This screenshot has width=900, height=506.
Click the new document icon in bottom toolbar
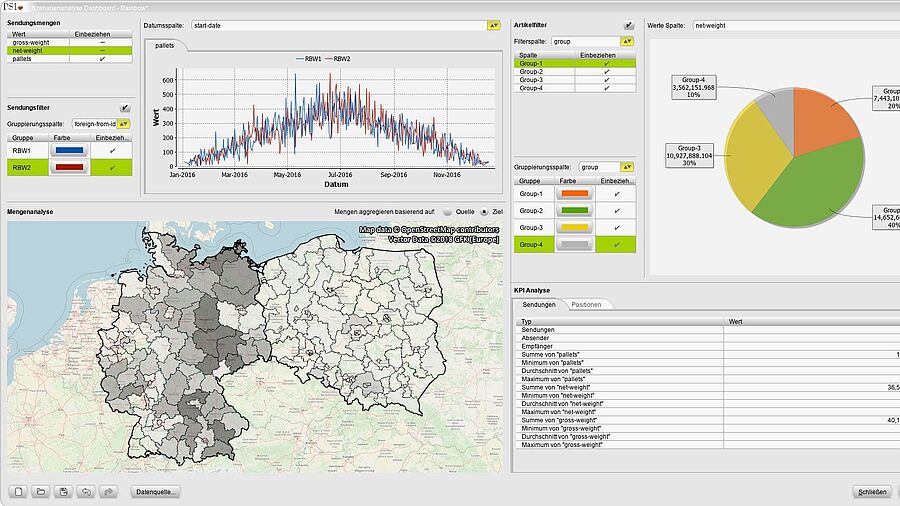coord(19,492)
